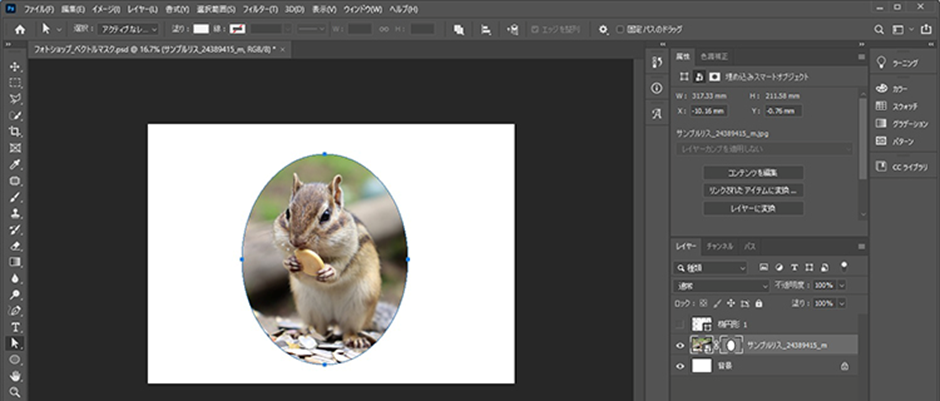
Task: Select the History Brush tool
Action: coord(15,230)
